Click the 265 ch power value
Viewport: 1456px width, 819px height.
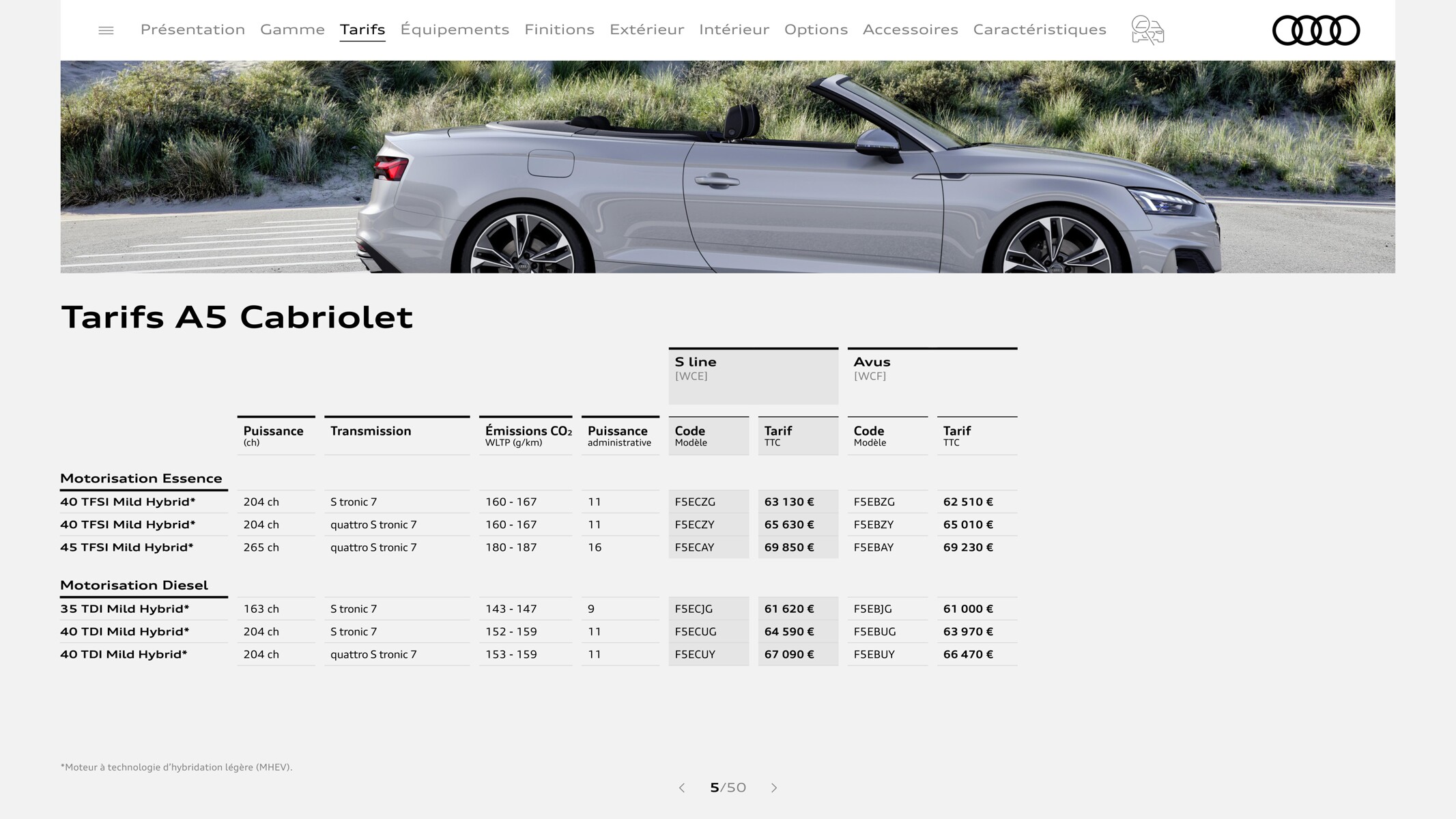point(261,547)
